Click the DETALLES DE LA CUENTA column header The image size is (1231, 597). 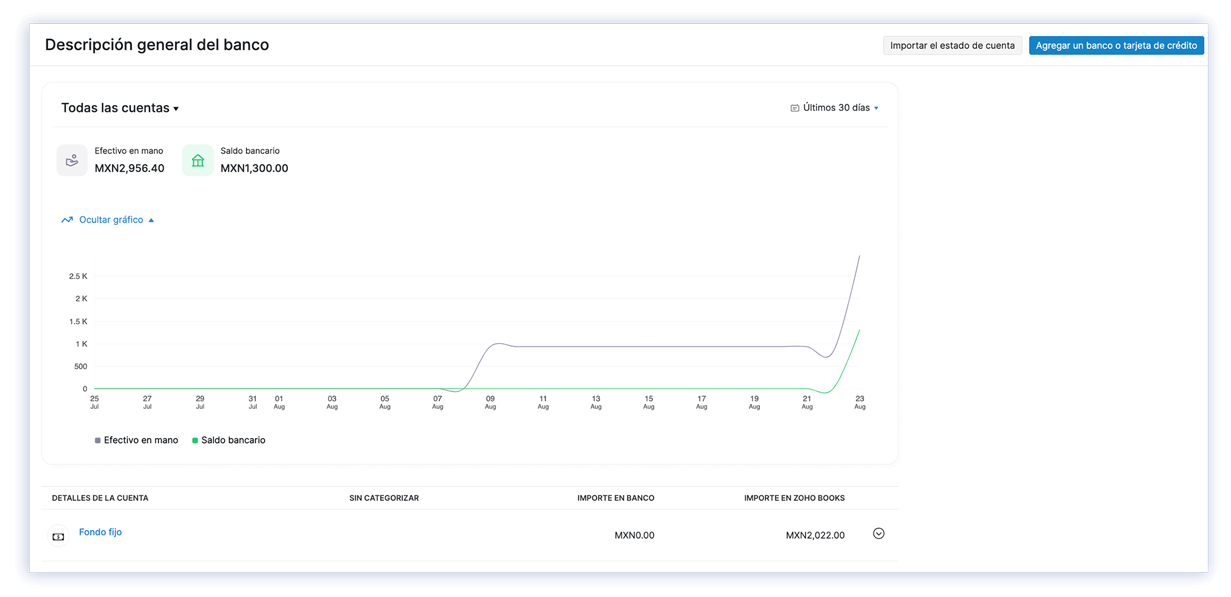(100, 498)
